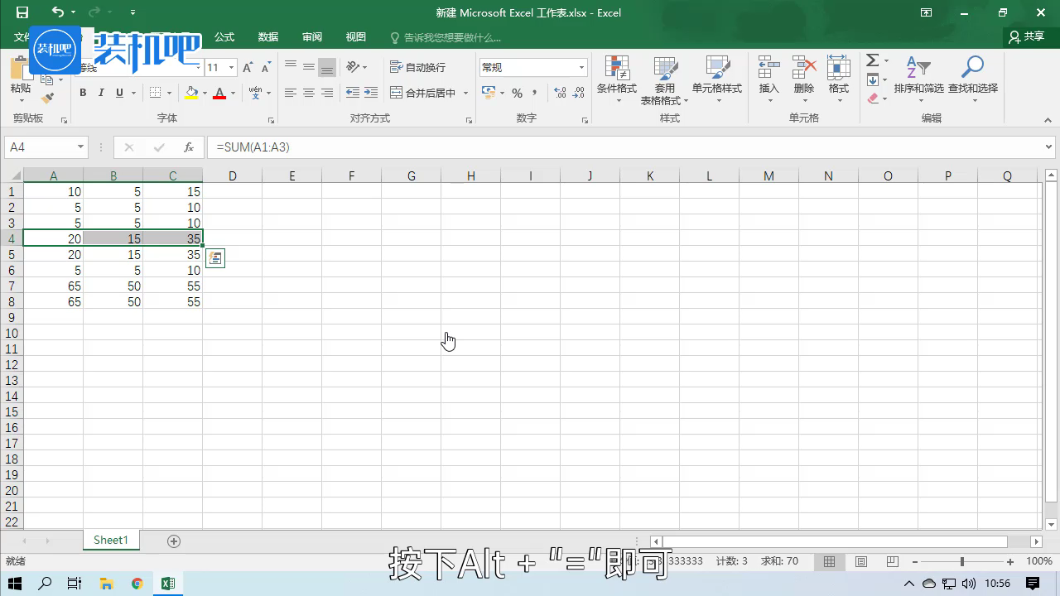Click the AutoSum sigma icon
The height and width of the screenshot is (596, 1060).
tap(872, 61)
